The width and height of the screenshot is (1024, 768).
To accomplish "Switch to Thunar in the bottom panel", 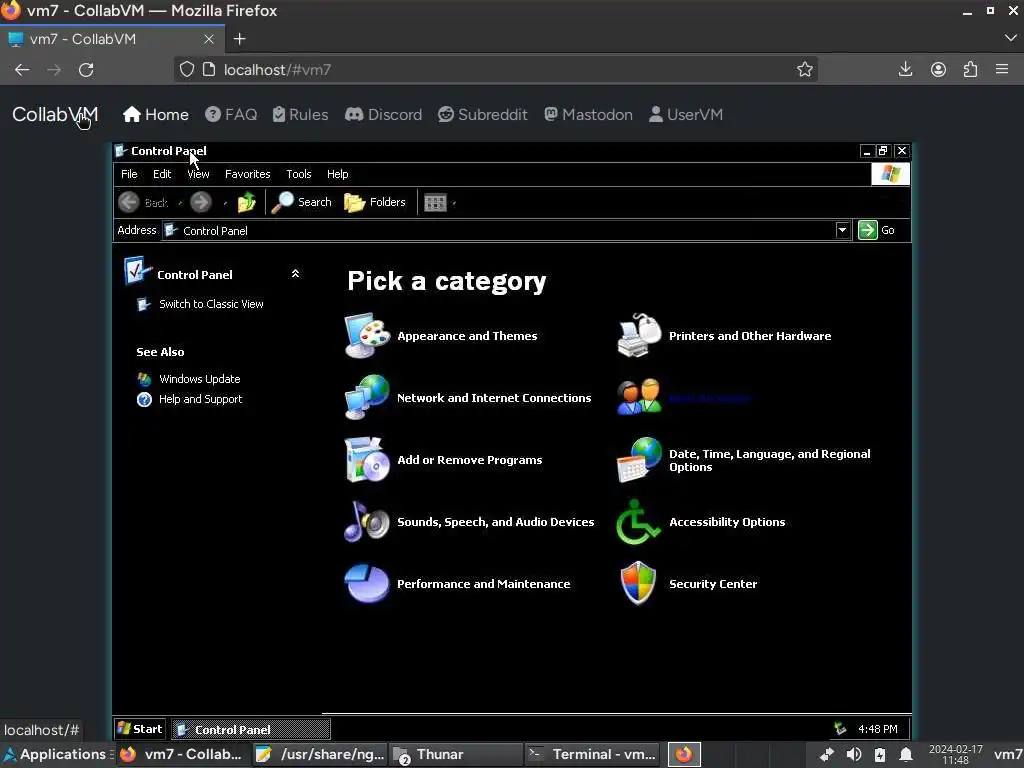I will click(455, 754).
